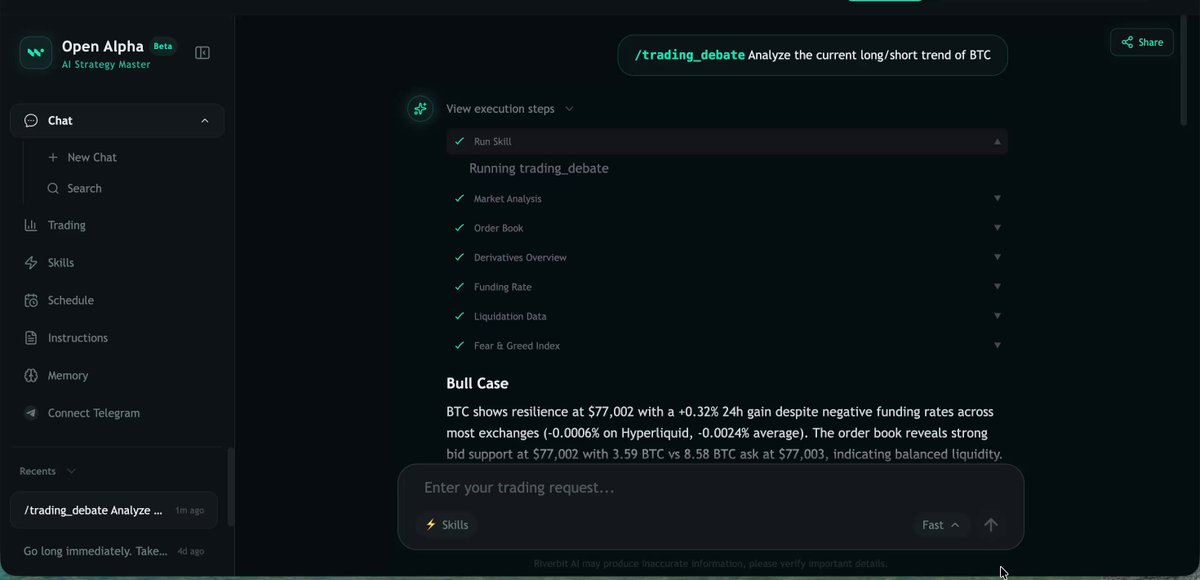
Task: Collapse the Chat section chevron
Action: click(205, 121)
